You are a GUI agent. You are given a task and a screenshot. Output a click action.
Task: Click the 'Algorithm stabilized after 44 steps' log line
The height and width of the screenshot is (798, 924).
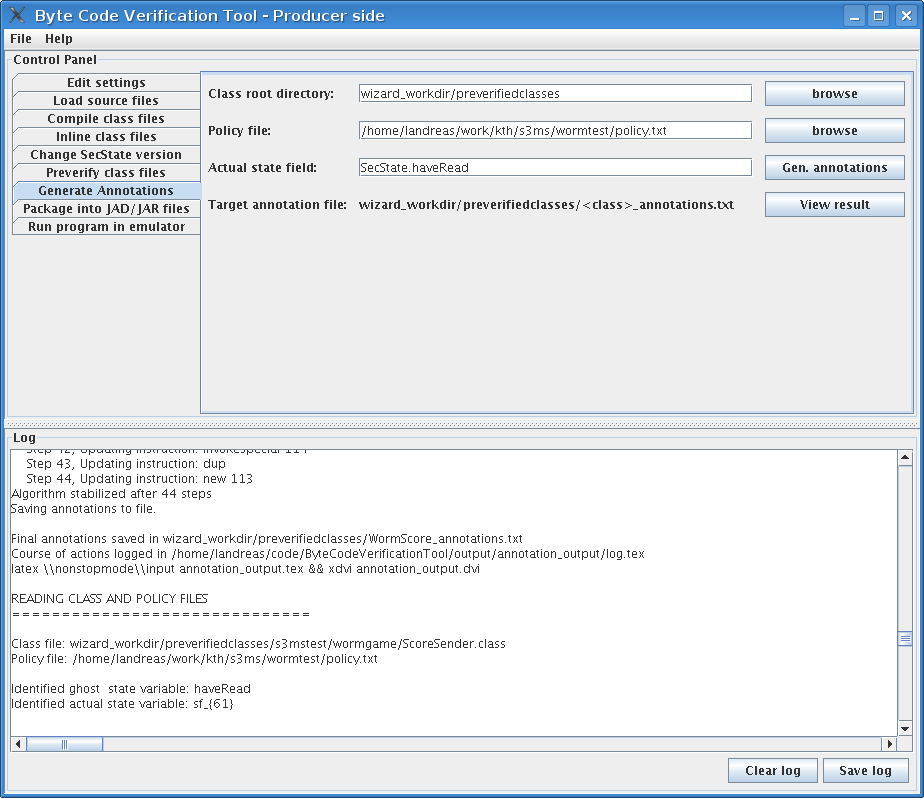pos(111,494)
